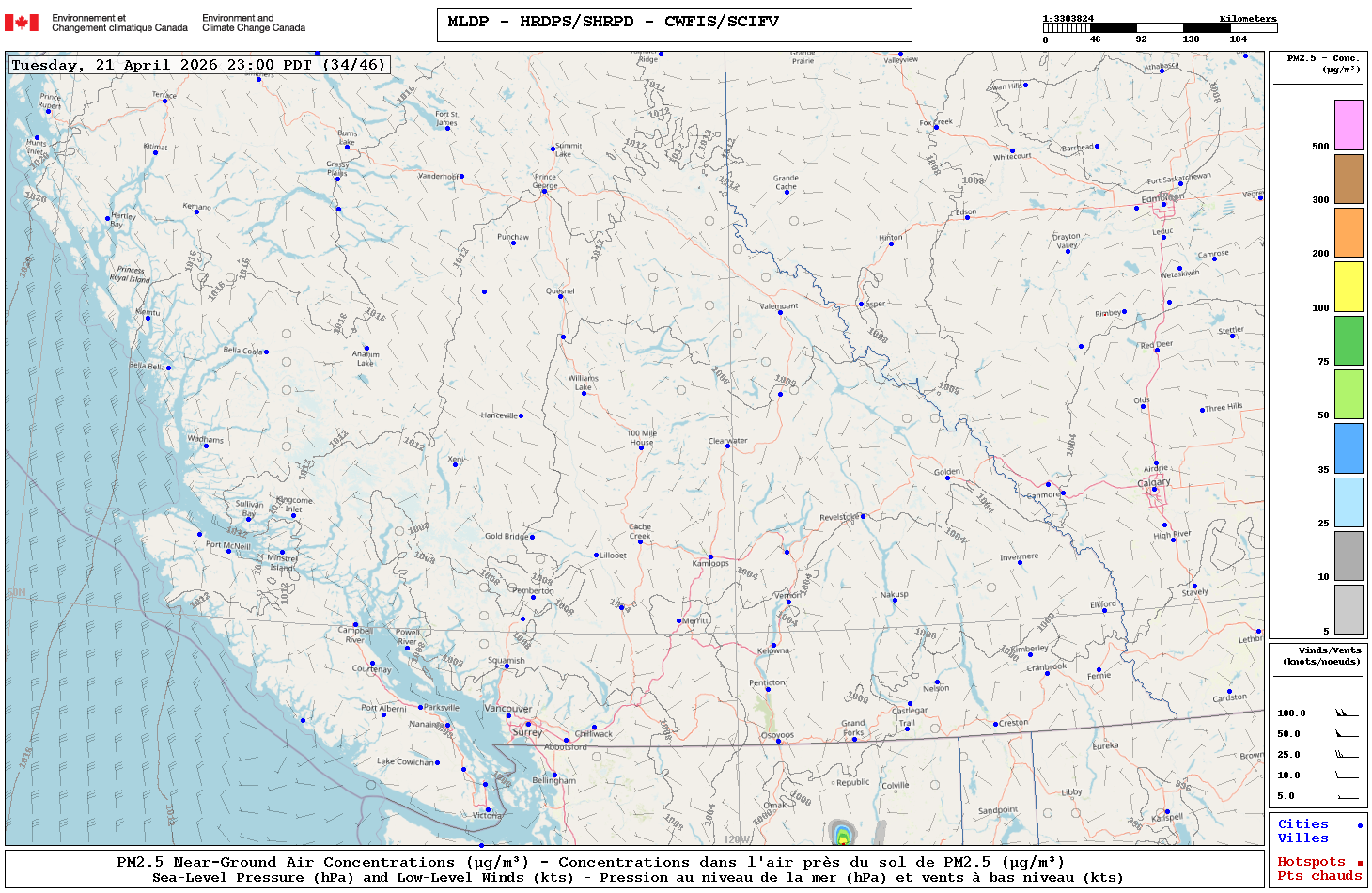Click the orange 200 concentration swatch
The width and height of the screenshot is (1372, 893).
(x=1349, y=232)
